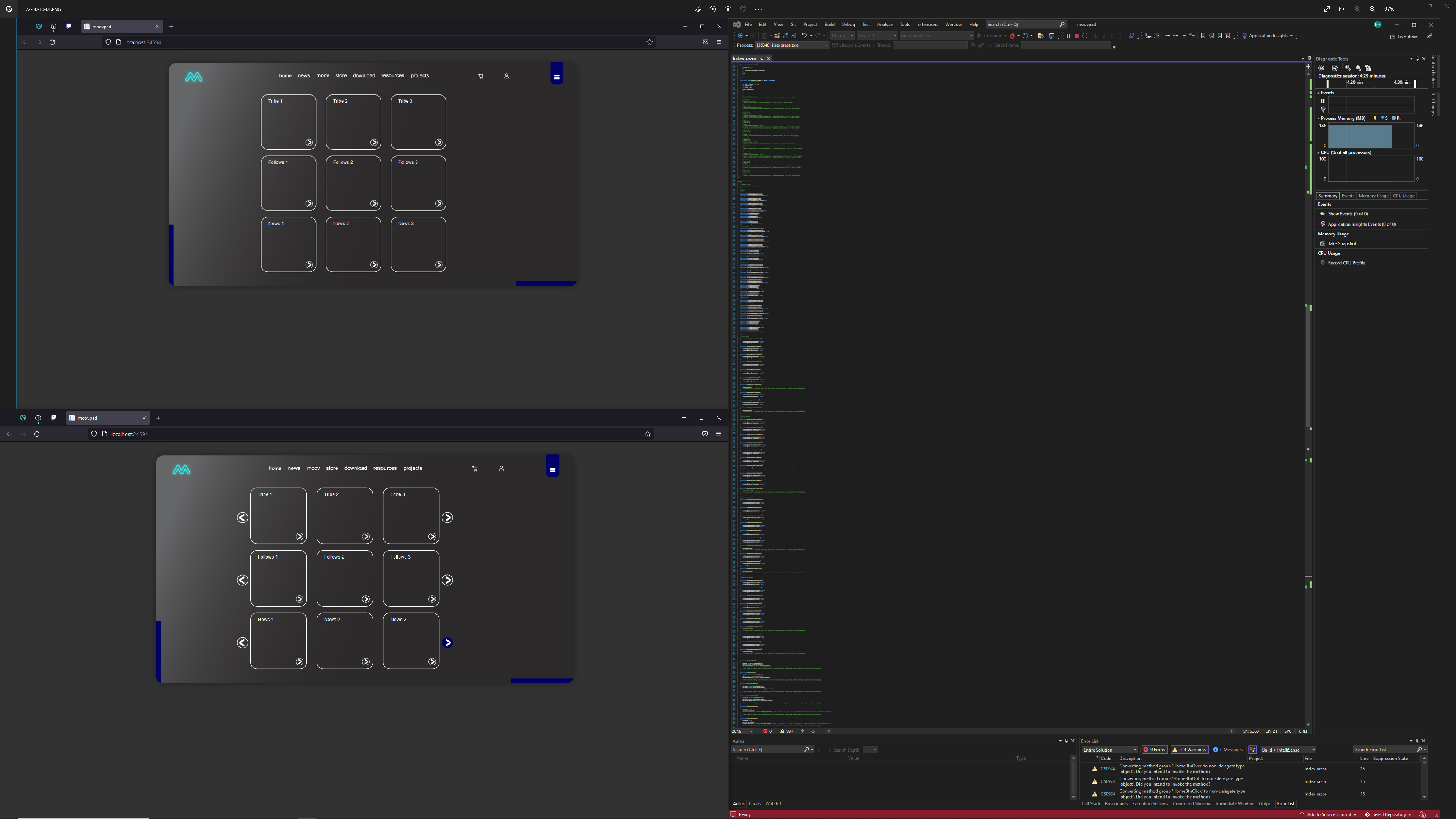The width and height of the screenshot is (1456, 819).
Task: Collapse the CPU (% of all processors) section
Action: [x=1319, y=152]
